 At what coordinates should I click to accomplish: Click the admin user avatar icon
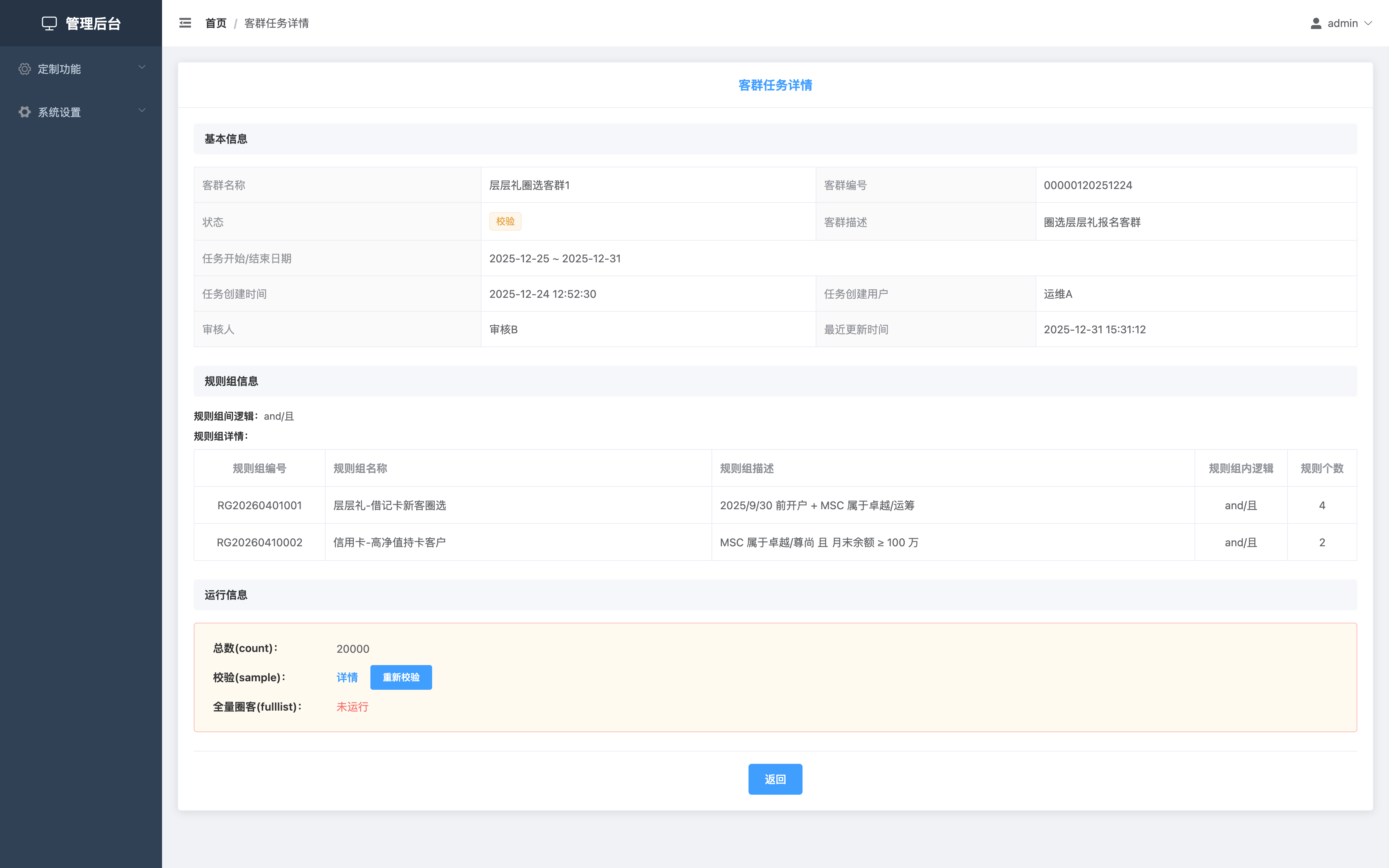1316,24
